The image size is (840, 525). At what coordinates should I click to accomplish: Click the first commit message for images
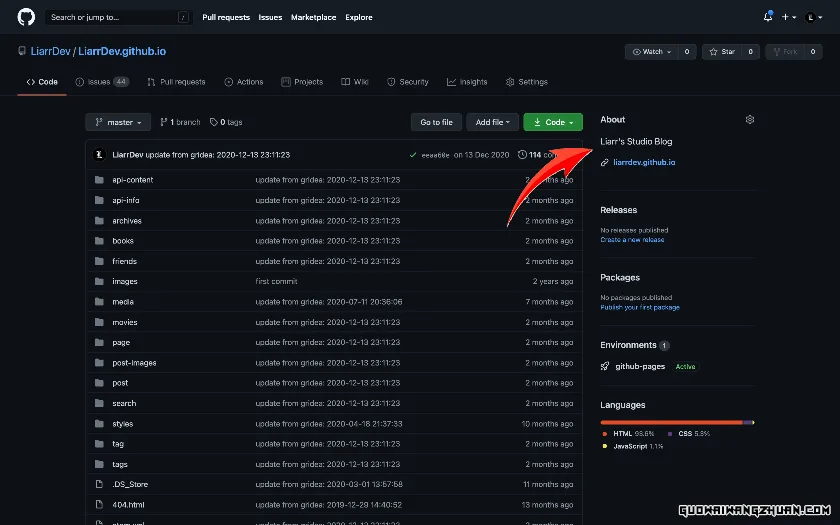[276, 281]
